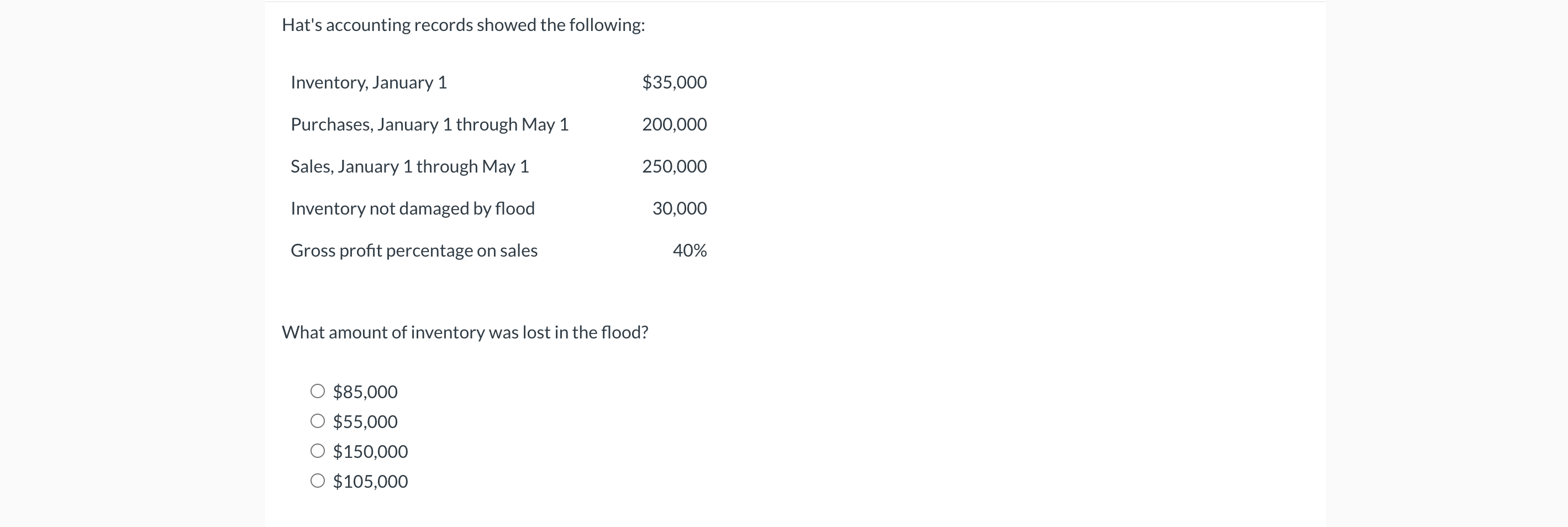The image size is (1568, 527).
Task: Click the "Sales, January 1 through May 1" label
Action: pyautogui.click(x=409, y=166)
